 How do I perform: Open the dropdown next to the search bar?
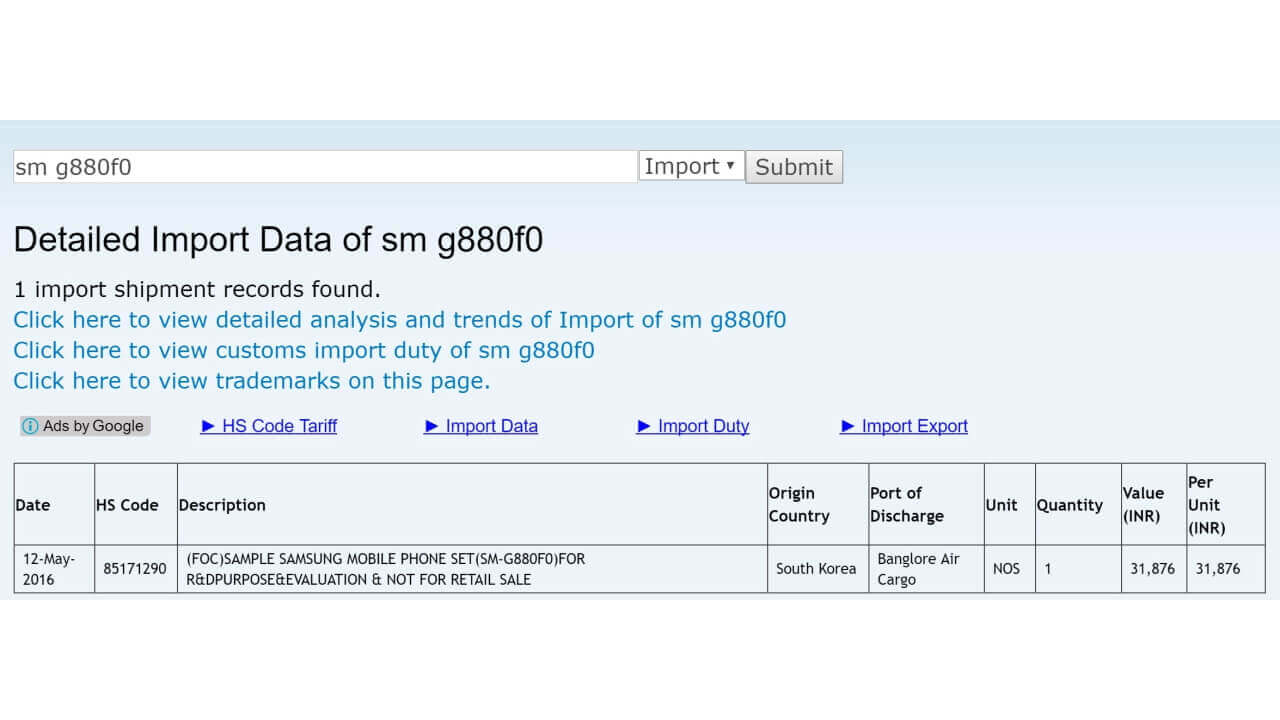coord(690,166)
